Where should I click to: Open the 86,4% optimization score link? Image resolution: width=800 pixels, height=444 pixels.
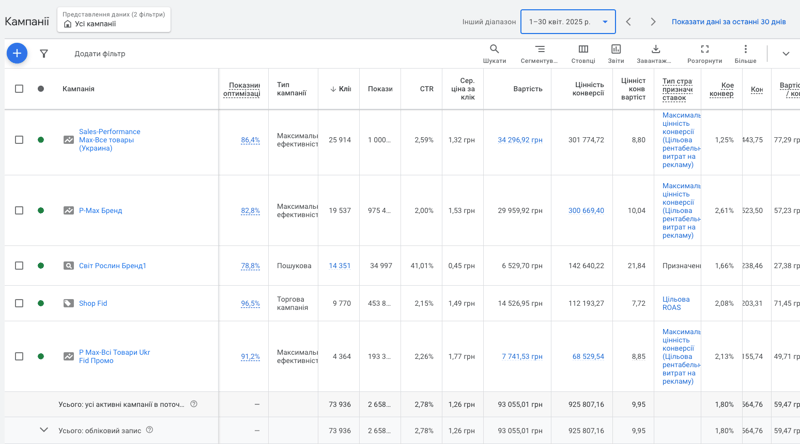click(250, 140)
